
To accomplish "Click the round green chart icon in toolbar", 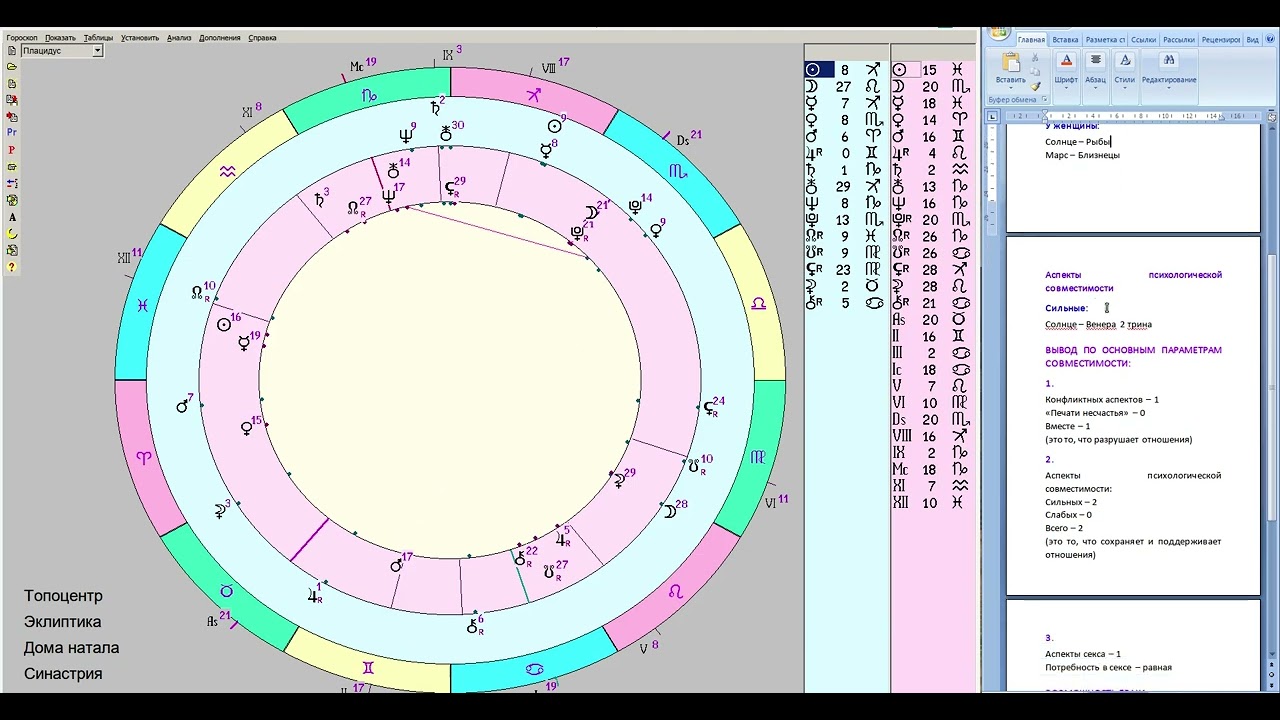I will pos(12,200).
